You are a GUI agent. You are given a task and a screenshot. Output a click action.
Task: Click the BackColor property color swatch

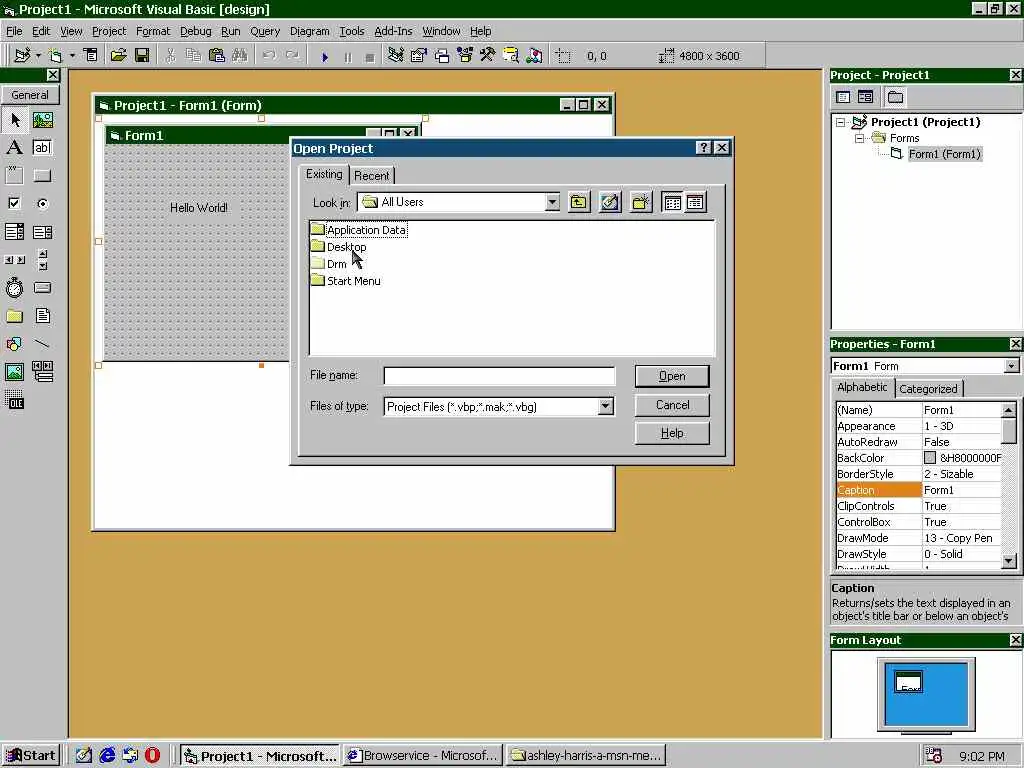(930, 458)
